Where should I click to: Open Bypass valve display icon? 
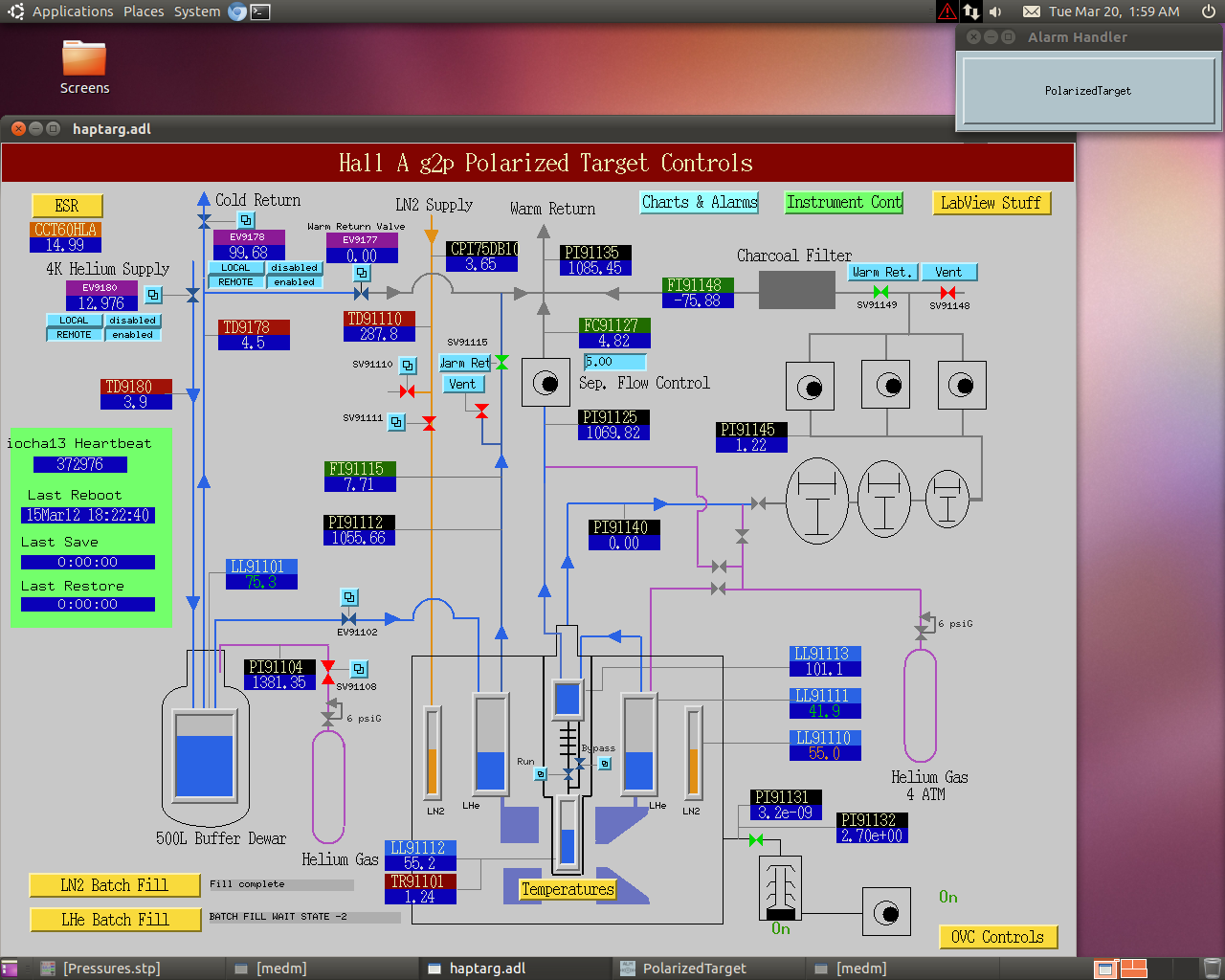pos(605,764)
